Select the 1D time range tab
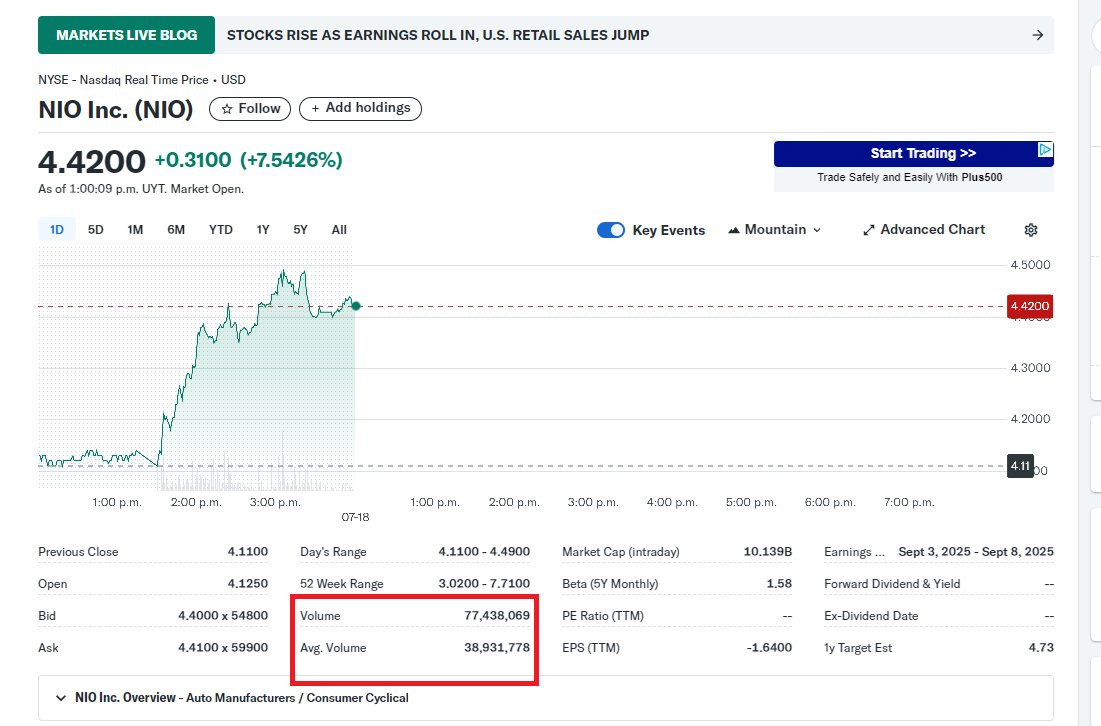Image resolution: width=1101 pixels, height=726 pixels. tap(56, 230)
